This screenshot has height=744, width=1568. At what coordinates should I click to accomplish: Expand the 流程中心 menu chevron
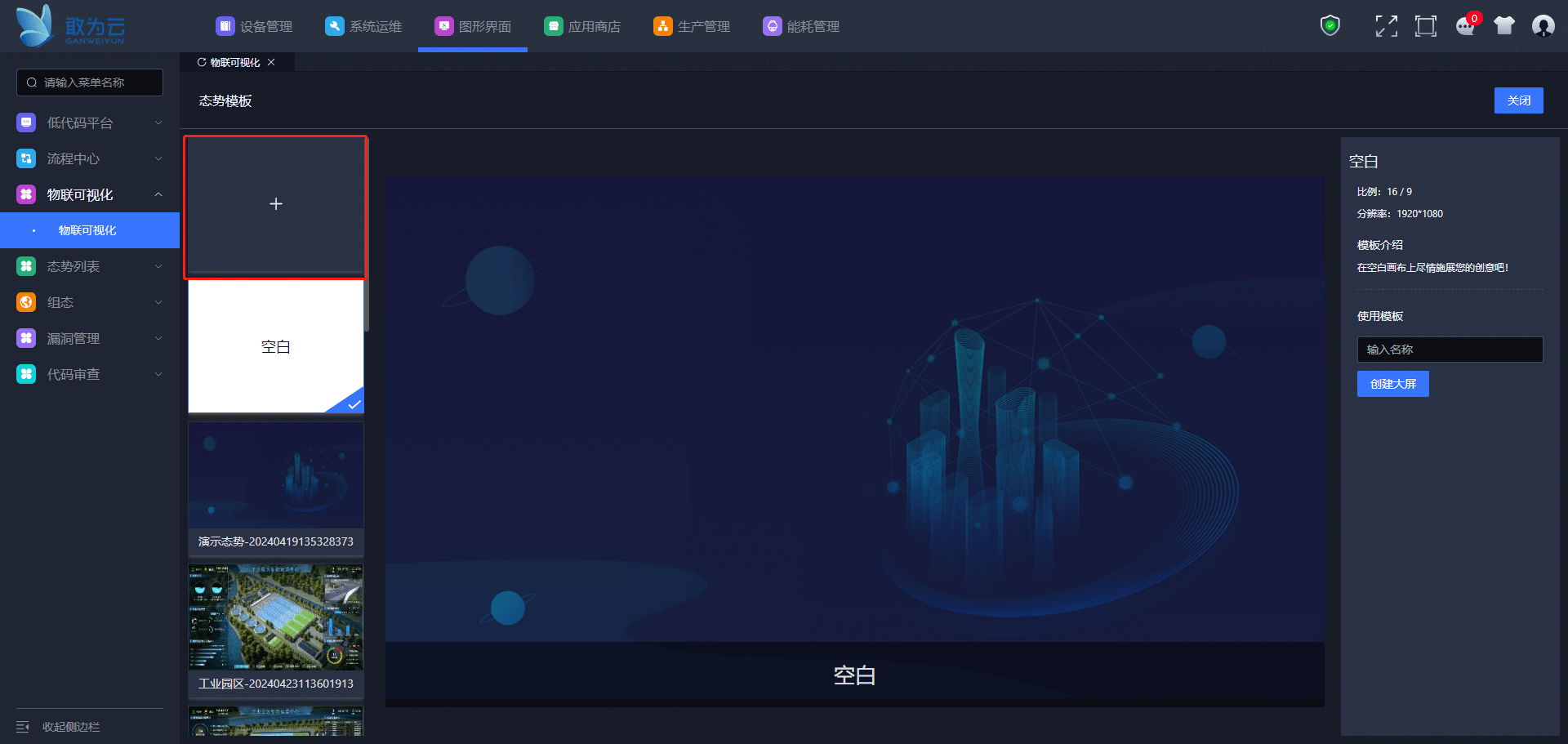pyautogui.click(x=158, y=158)
